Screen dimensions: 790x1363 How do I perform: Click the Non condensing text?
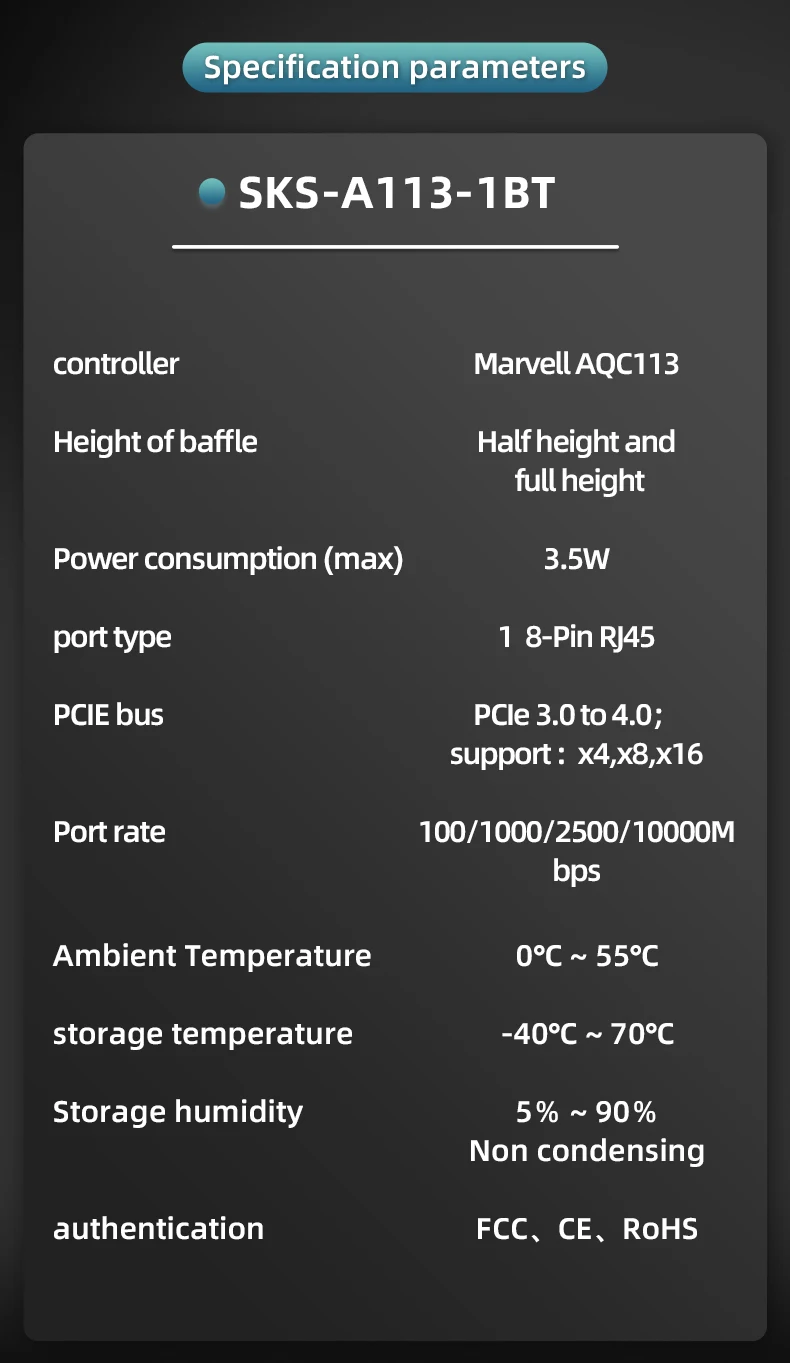tap(587, 1151)
